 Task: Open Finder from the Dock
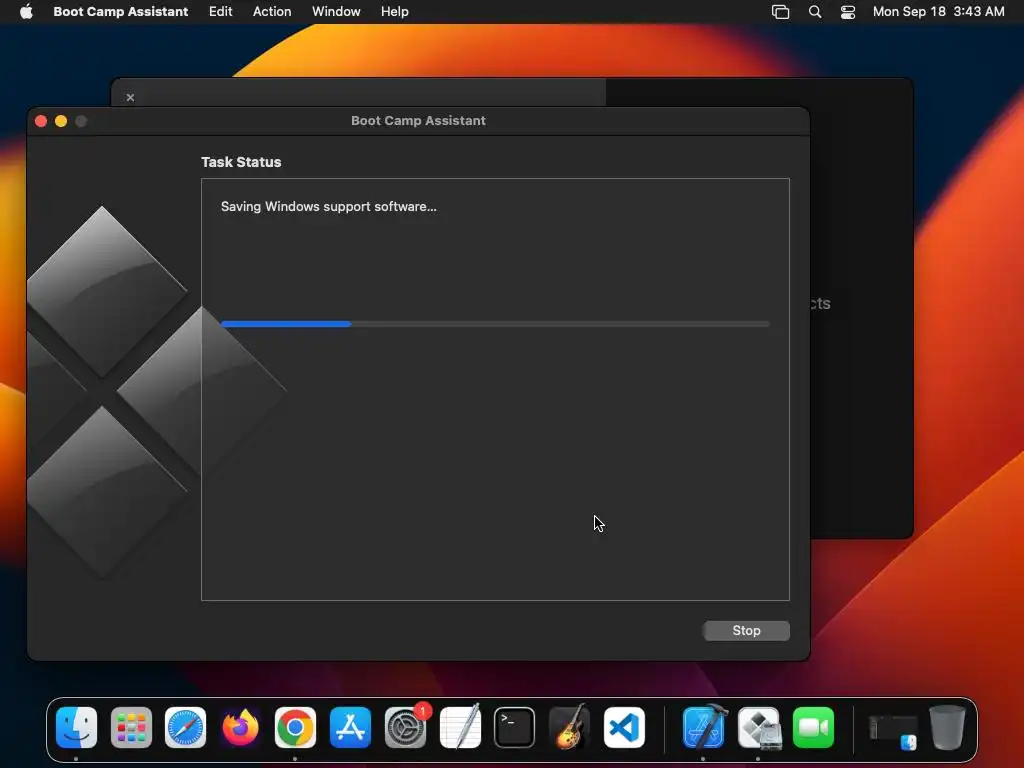tap(76, 727)
